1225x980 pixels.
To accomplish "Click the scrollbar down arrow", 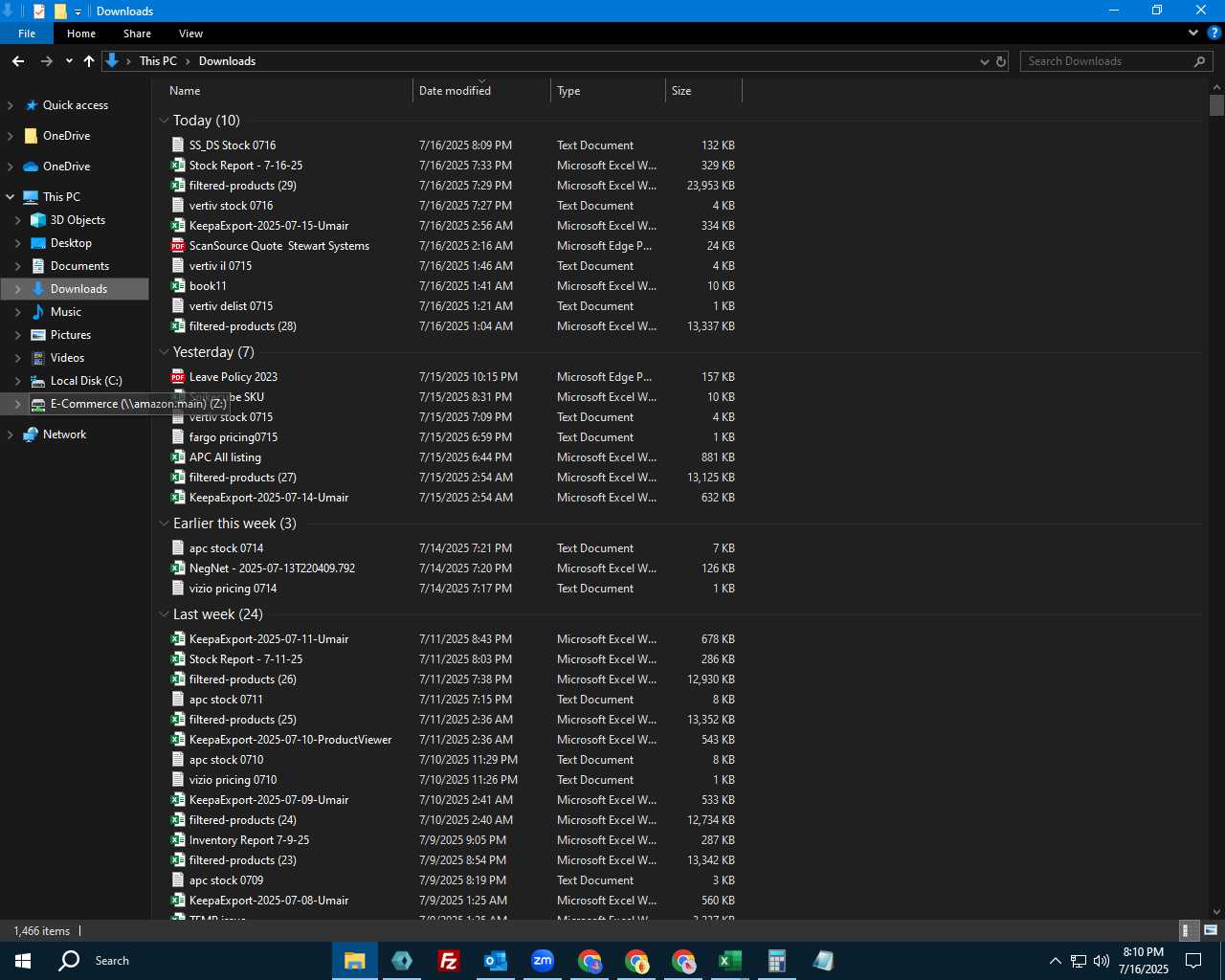I will tap(1216, 912).
